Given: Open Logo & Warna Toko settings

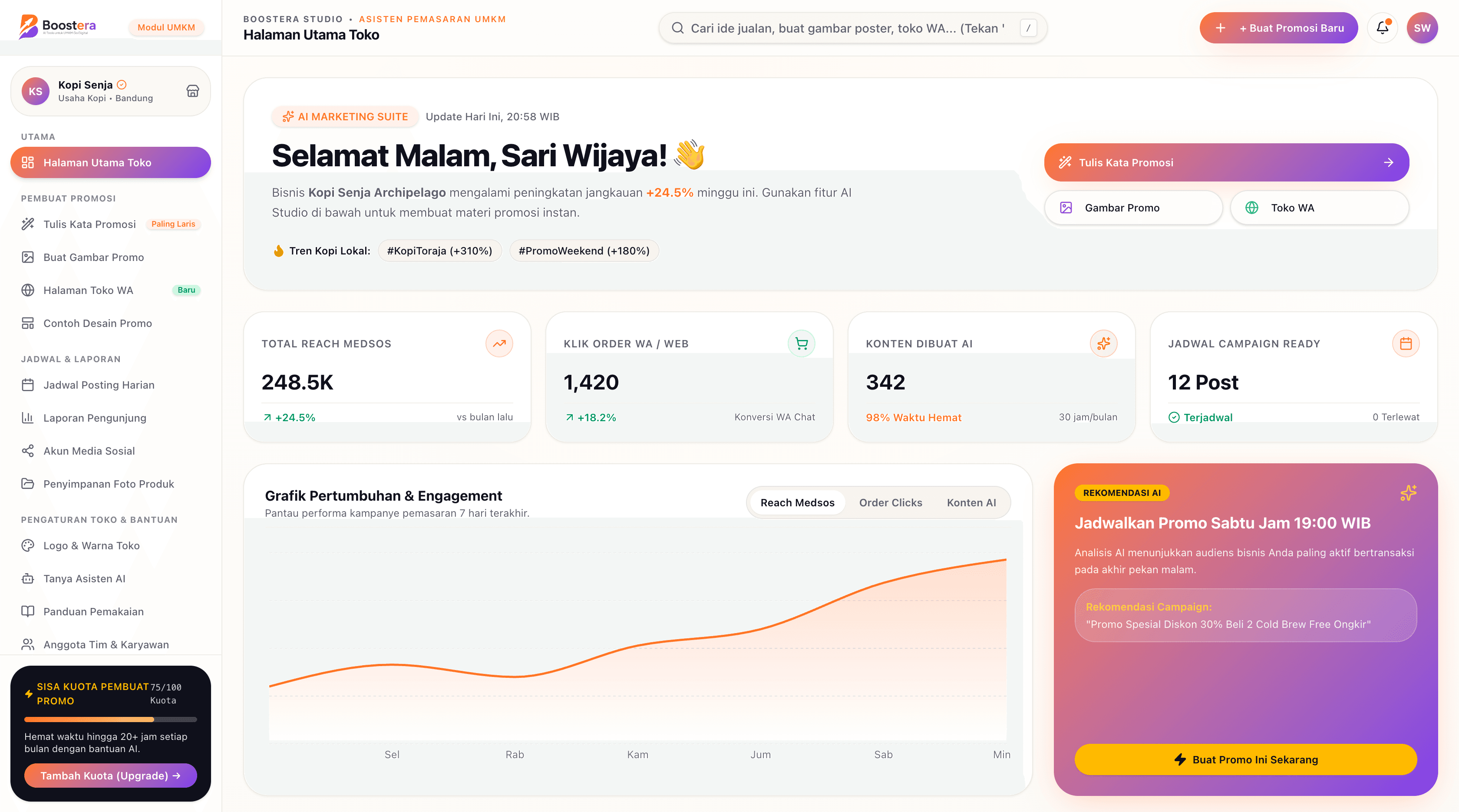Looking at the screenshot, I should [x=110, y=546].
